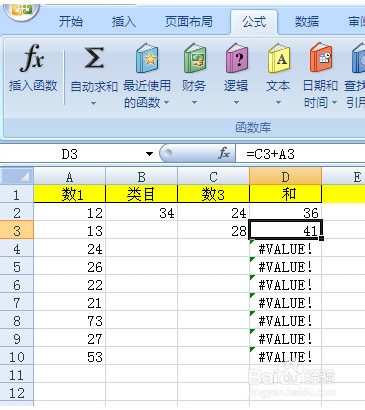Click the #VALUE! error cell in row 7

pos(285,303)
